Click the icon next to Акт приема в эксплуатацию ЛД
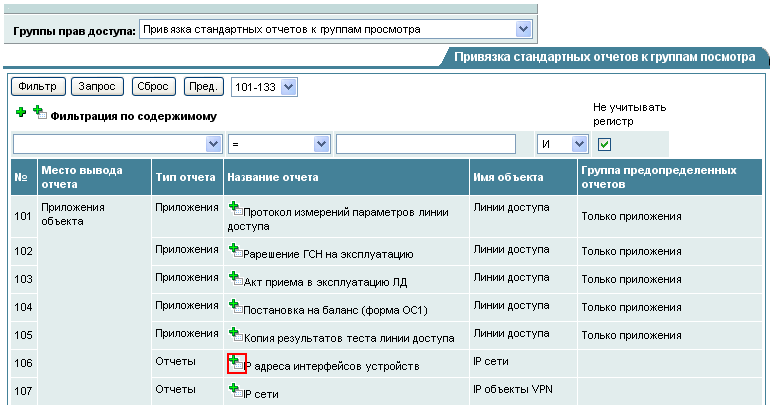 pos(235,278)
